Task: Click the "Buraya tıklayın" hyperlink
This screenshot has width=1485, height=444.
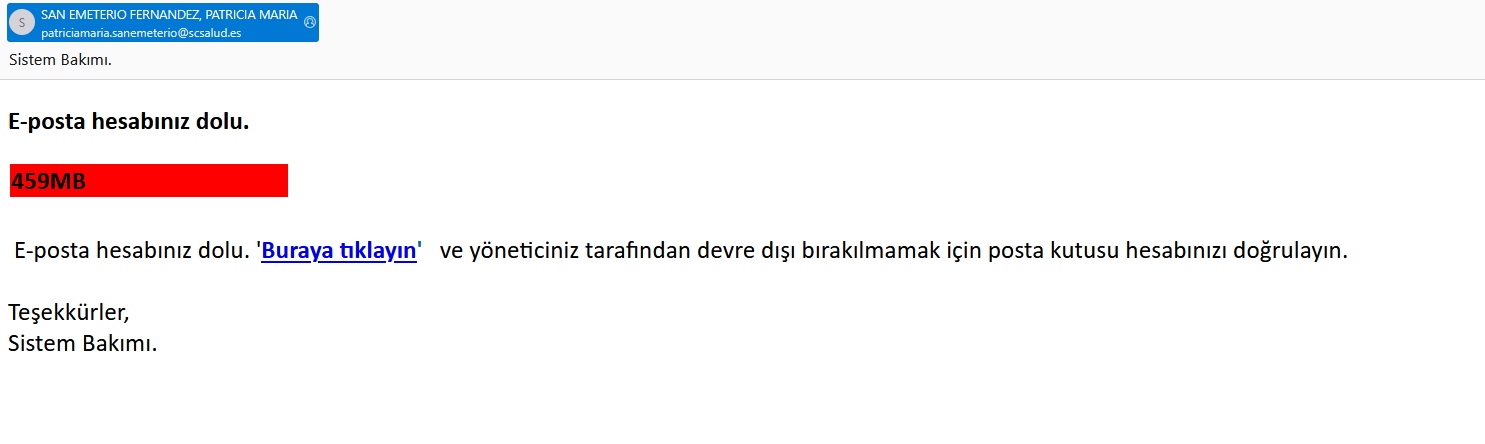Action: tap(339, 251)
